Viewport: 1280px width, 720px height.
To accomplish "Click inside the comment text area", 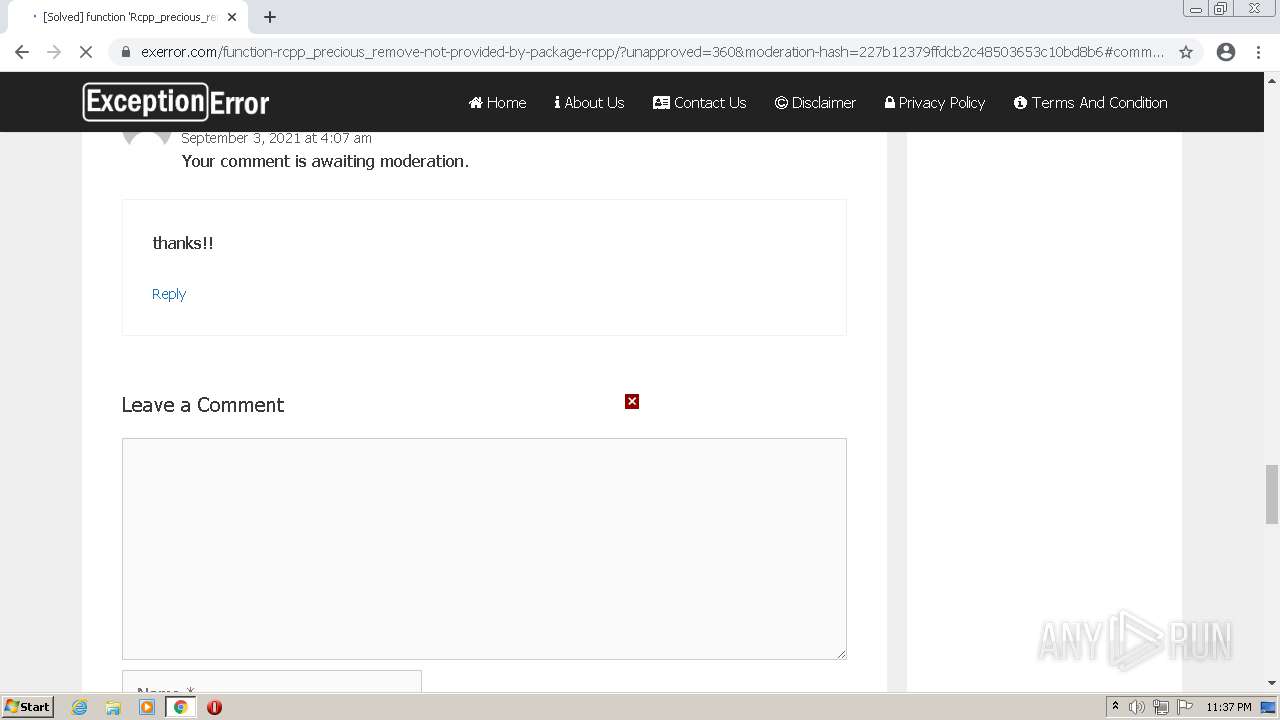I will pyautogui.click(x=484, y=548).
